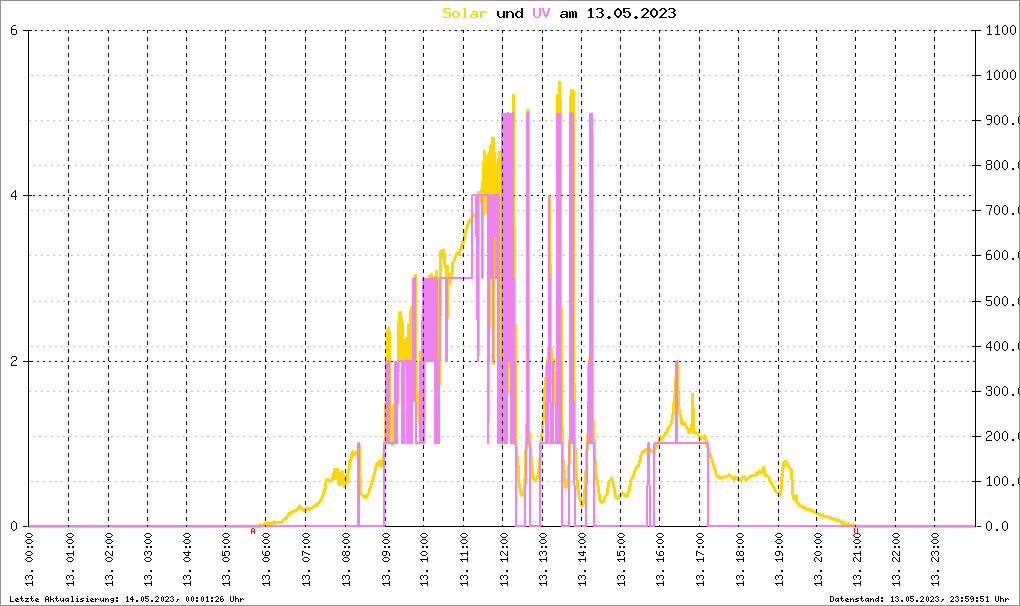Viewport: 1020px width, 606px height.
Task: Click the time label "13. 18:00"
Action: [x=740, y=559]
